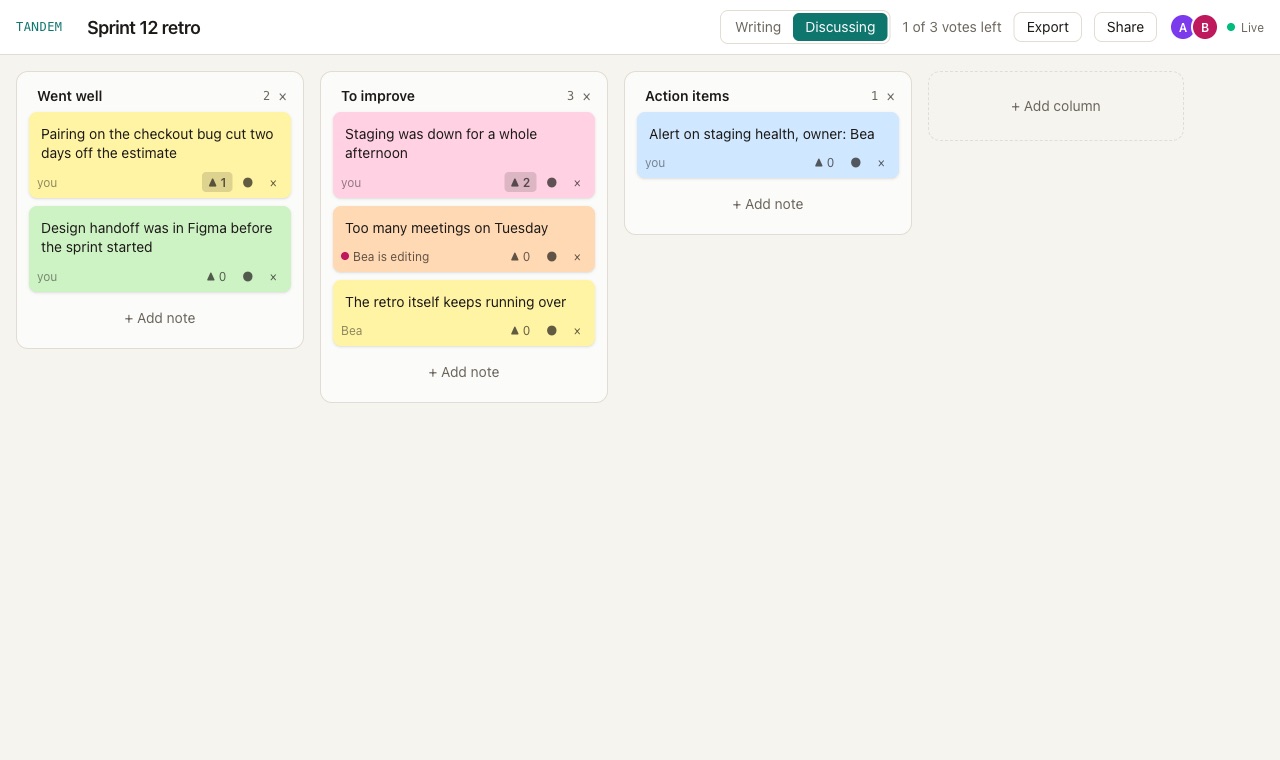Remove the 'Action items' column

[891, 97]
